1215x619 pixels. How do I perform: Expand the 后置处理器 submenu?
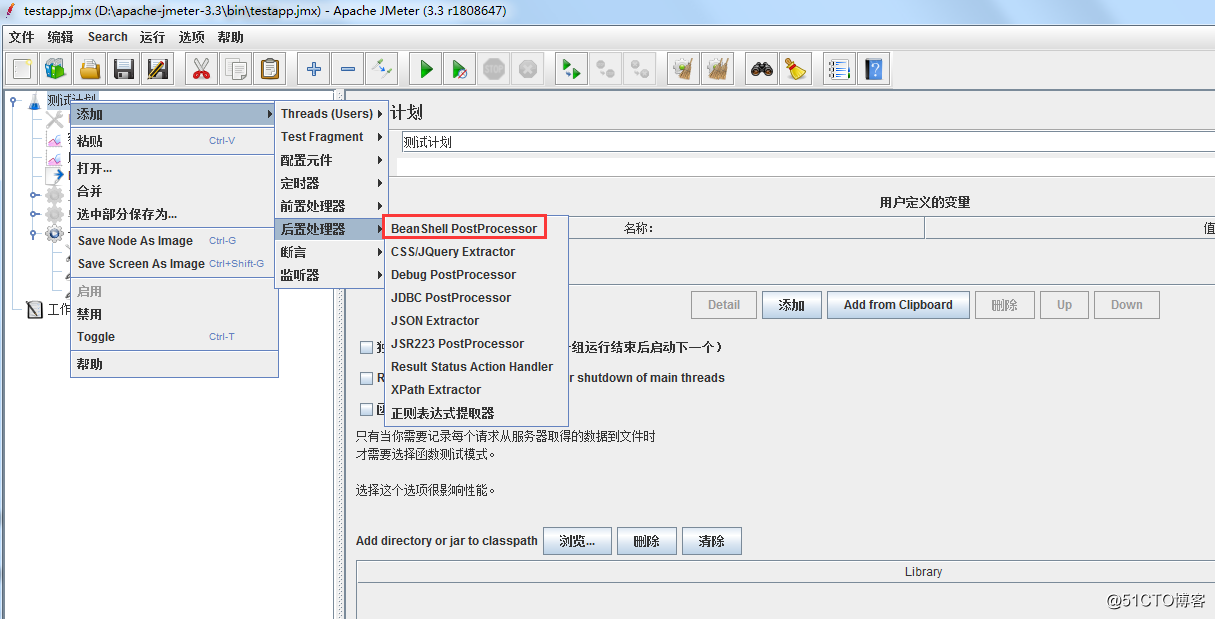coord(331,229)
